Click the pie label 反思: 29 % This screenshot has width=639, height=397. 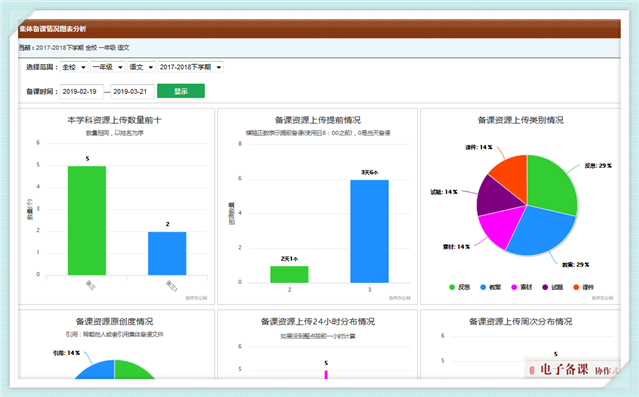pyautogui.click(x=598, y=166)
